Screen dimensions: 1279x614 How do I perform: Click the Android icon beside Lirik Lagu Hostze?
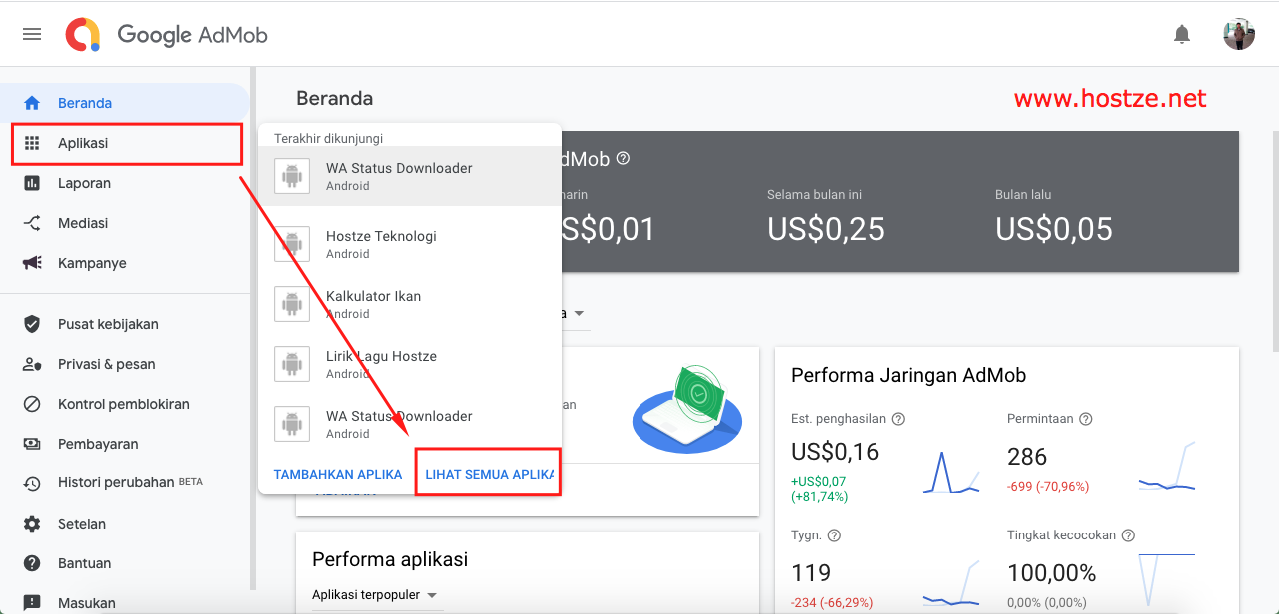tap(292, 364)
